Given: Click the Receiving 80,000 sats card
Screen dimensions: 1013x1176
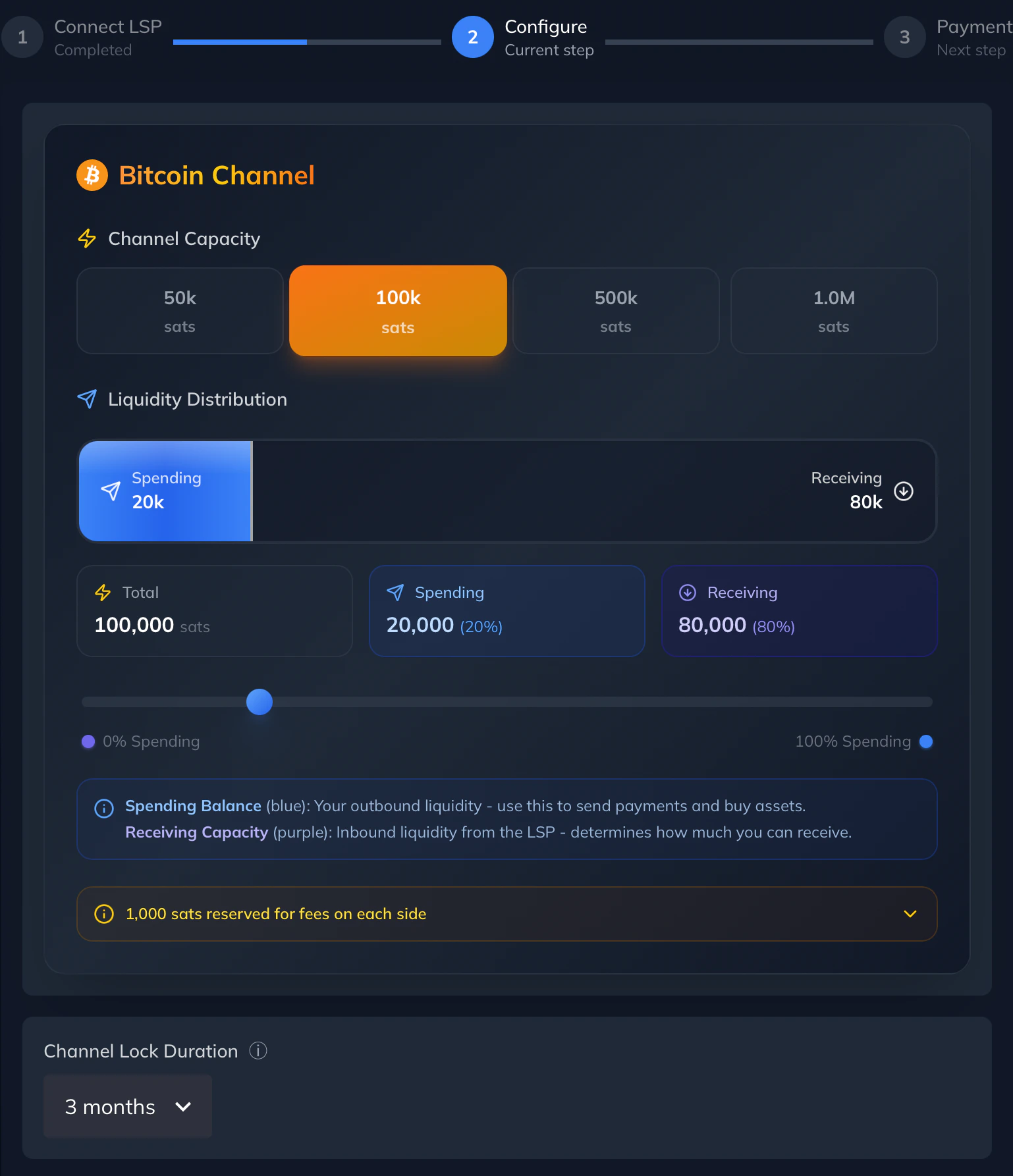Looking at the screenshot, I should tap(798, 611).
